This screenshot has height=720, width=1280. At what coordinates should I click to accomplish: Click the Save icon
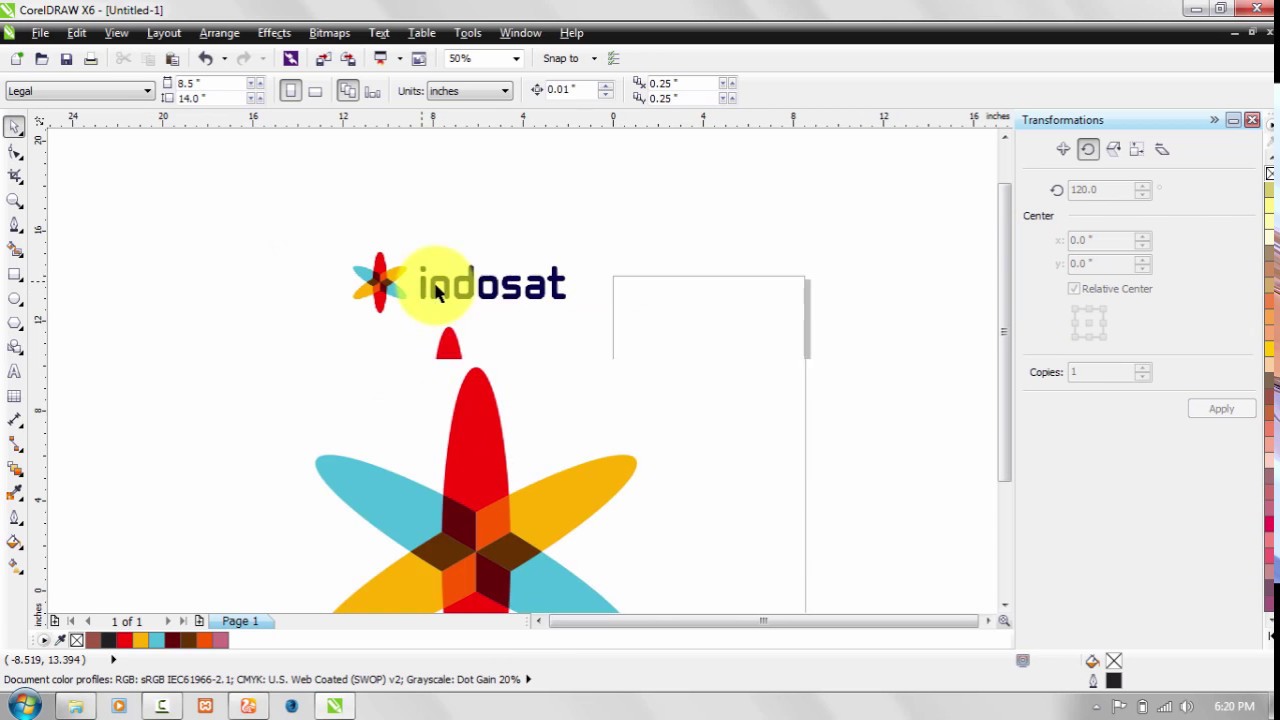click(x=66, y=59)
